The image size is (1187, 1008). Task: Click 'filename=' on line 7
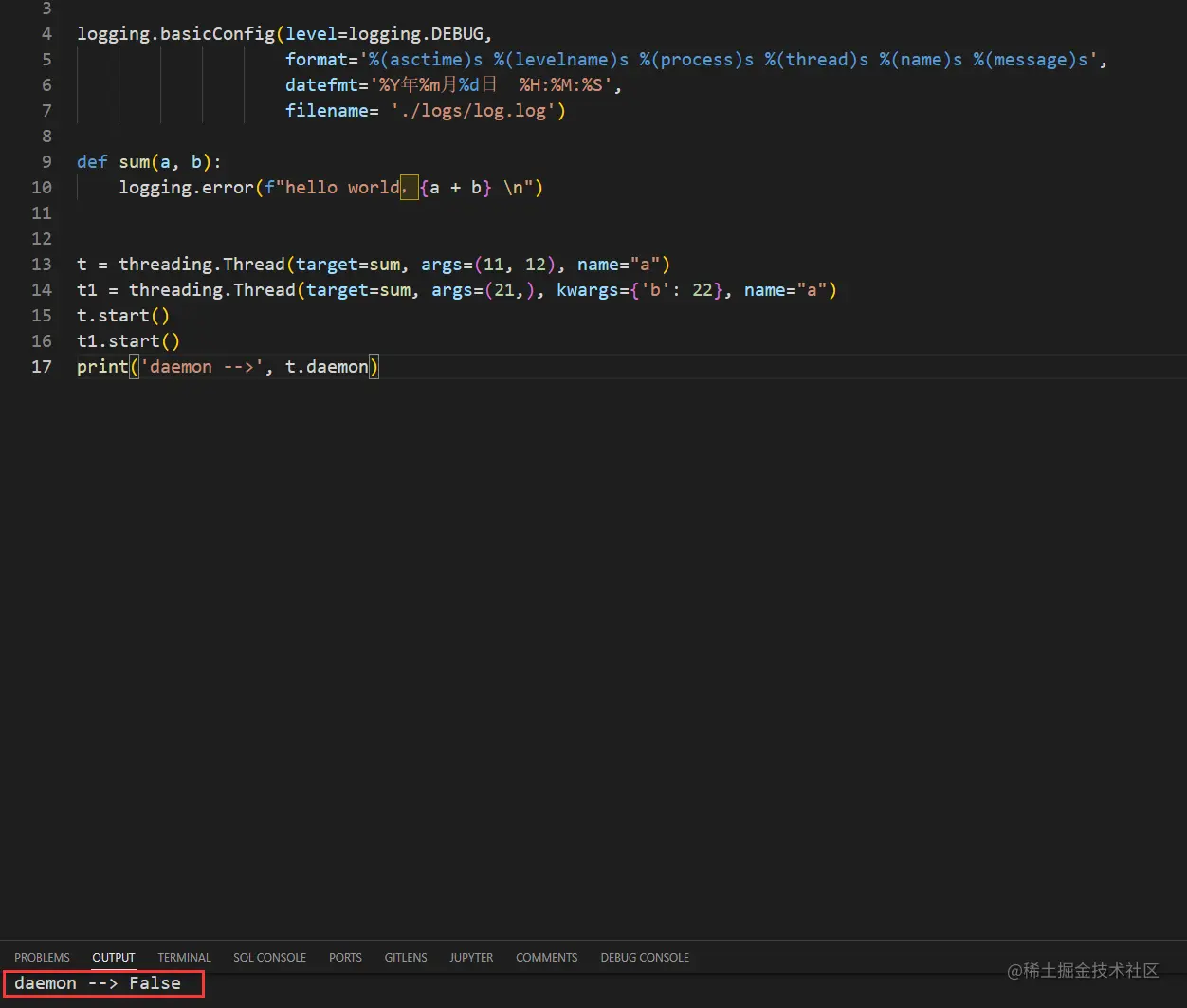332,111
